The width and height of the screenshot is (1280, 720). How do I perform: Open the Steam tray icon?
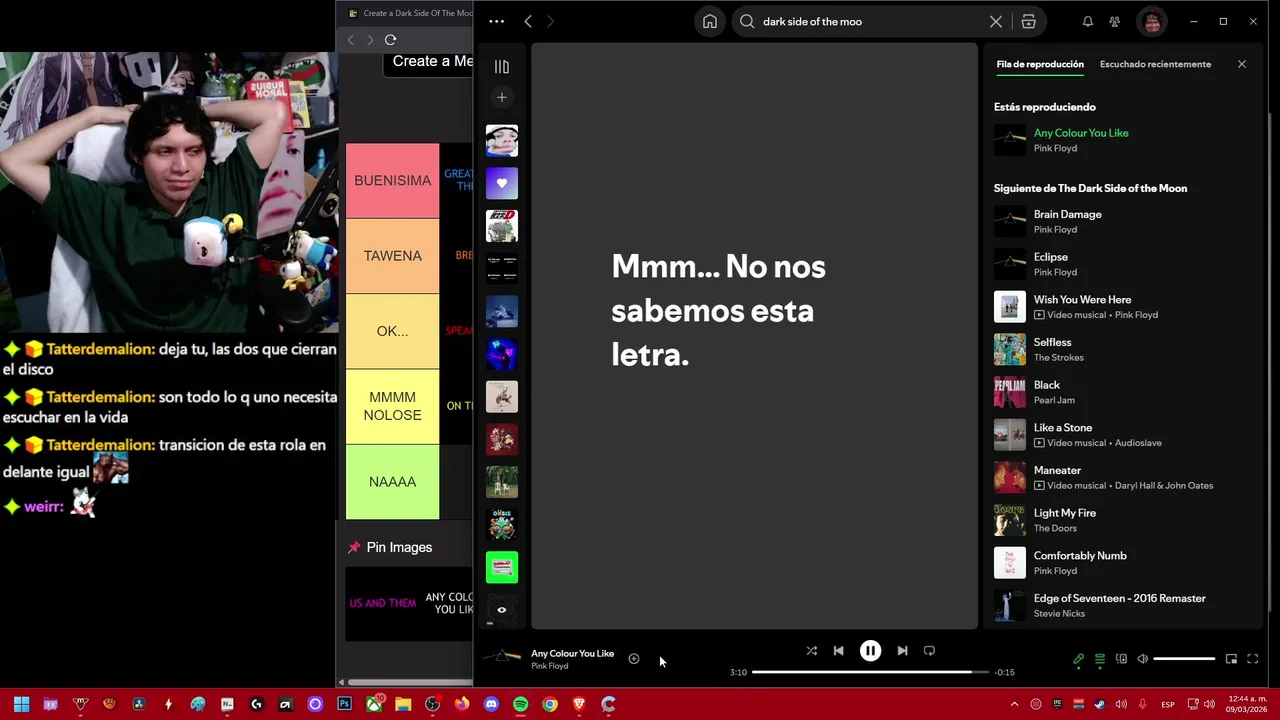coord(1100,704)
